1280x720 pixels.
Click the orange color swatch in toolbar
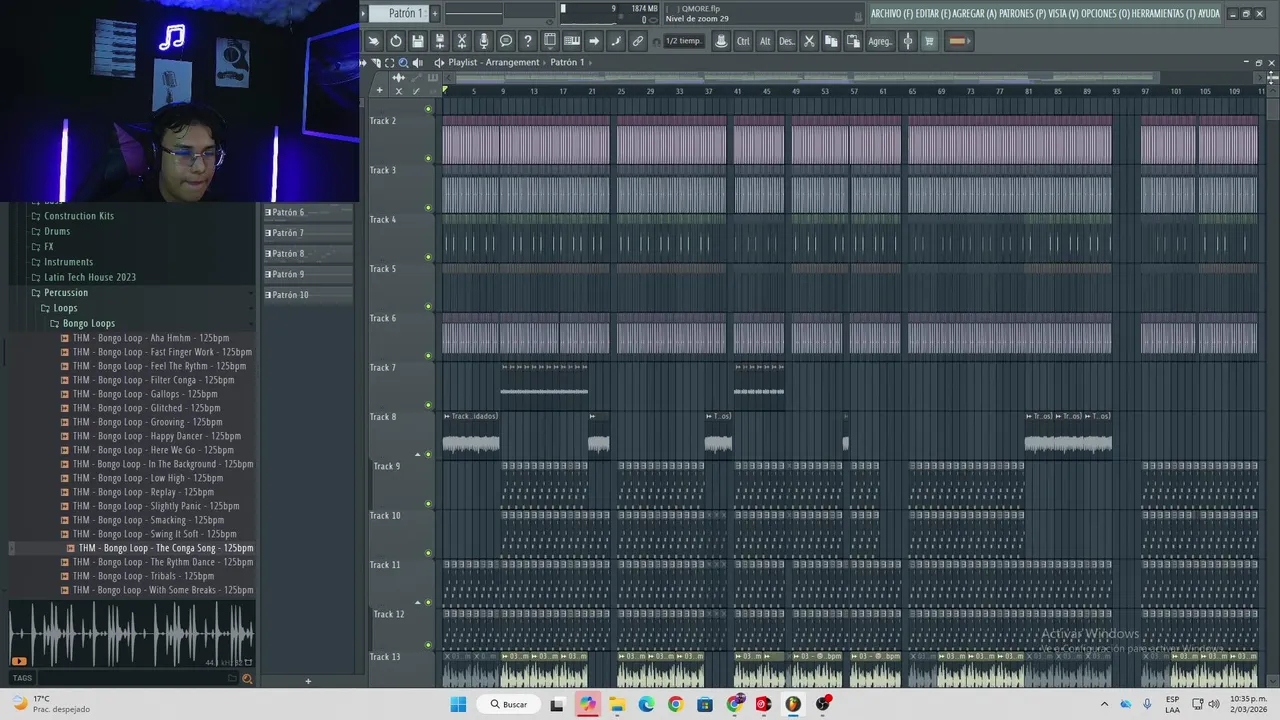tap(957, 41)
